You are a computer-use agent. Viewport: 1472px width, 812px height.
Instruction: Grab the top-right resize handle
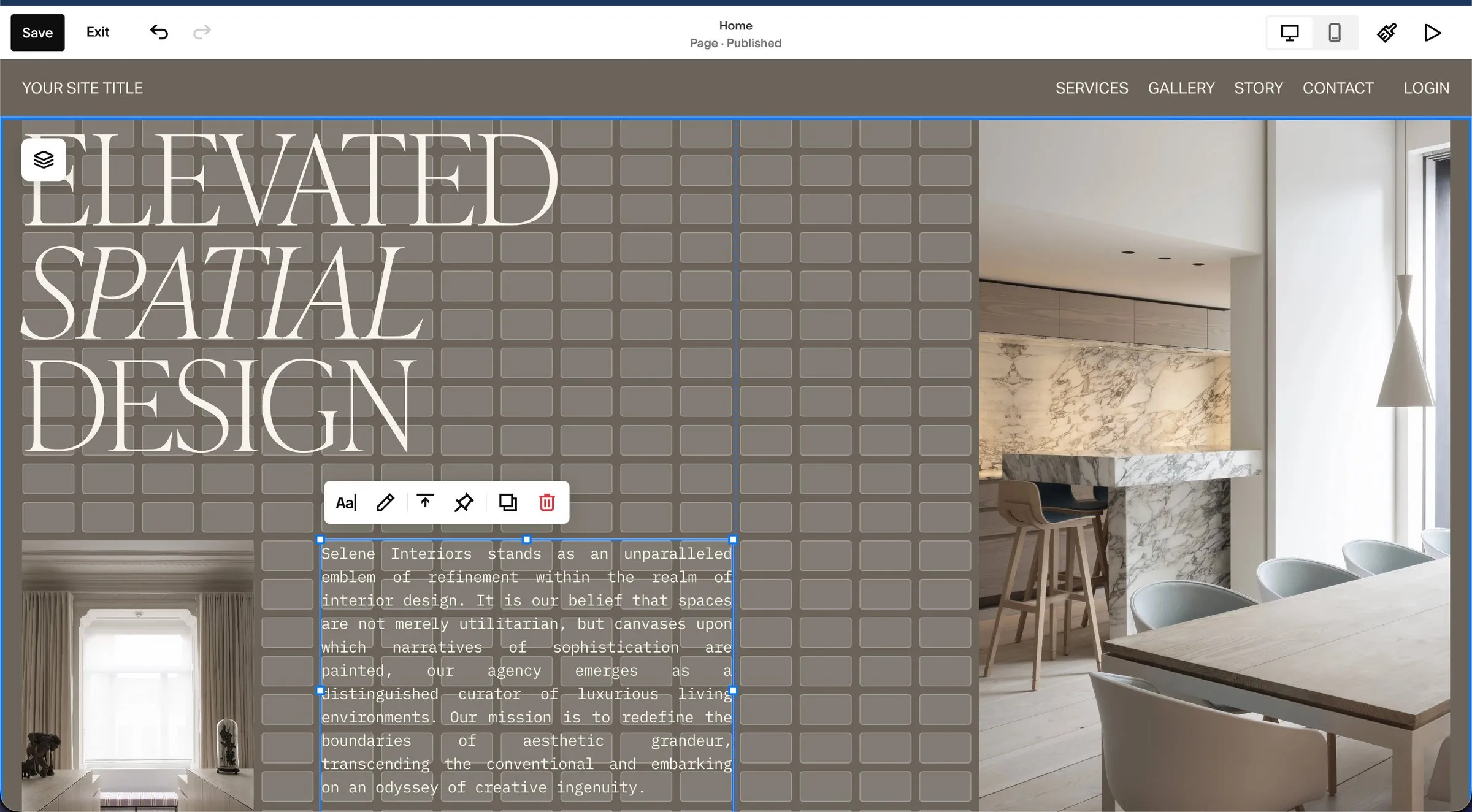pyautogui.click(x=733, y=540)
